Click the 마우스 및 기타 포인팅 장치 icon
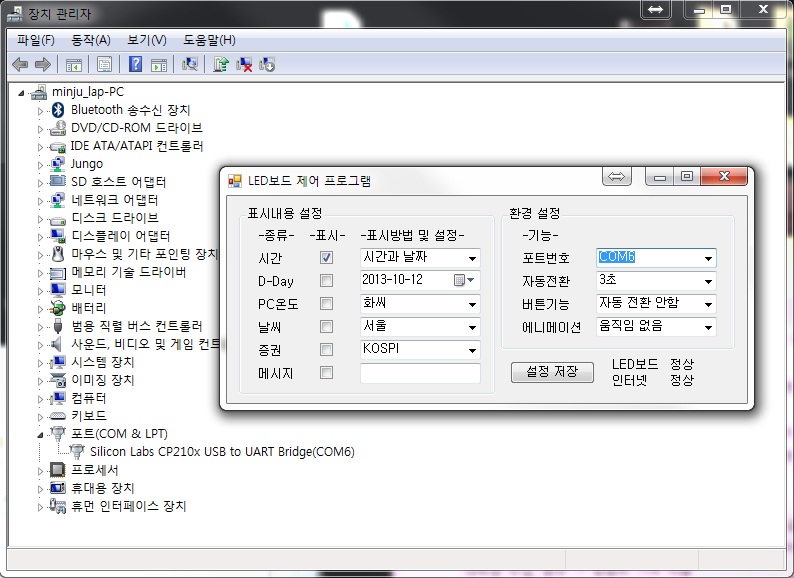Image resolution: width=794 pixels, height=578 pixels. pyautogui.click(x=58, y=254)
